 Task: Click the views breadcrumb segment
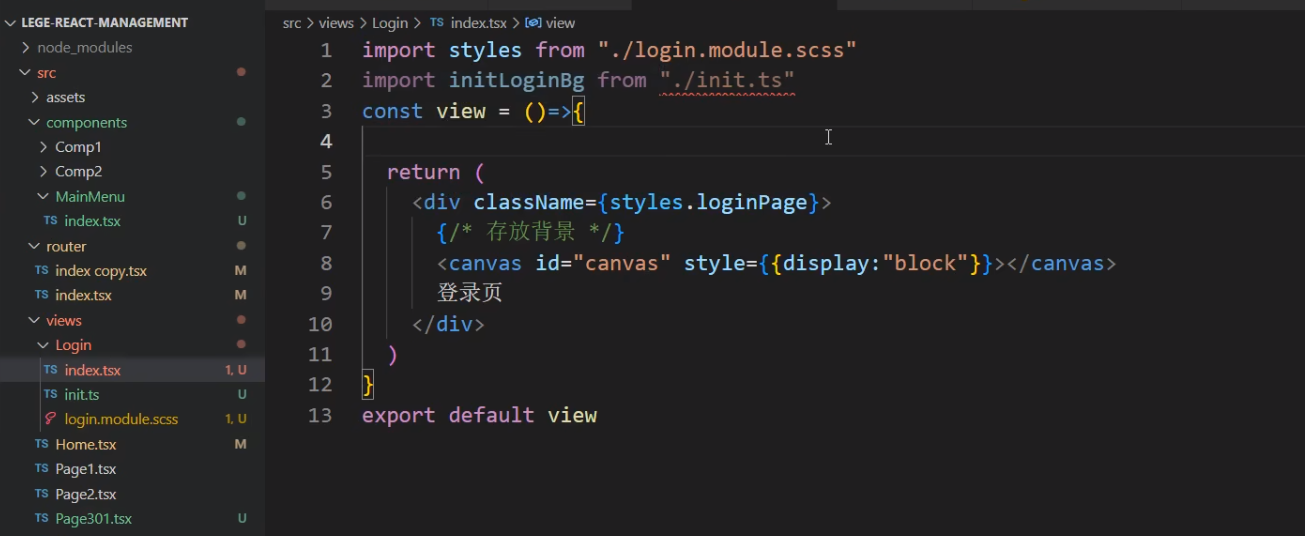coord(336,22)
